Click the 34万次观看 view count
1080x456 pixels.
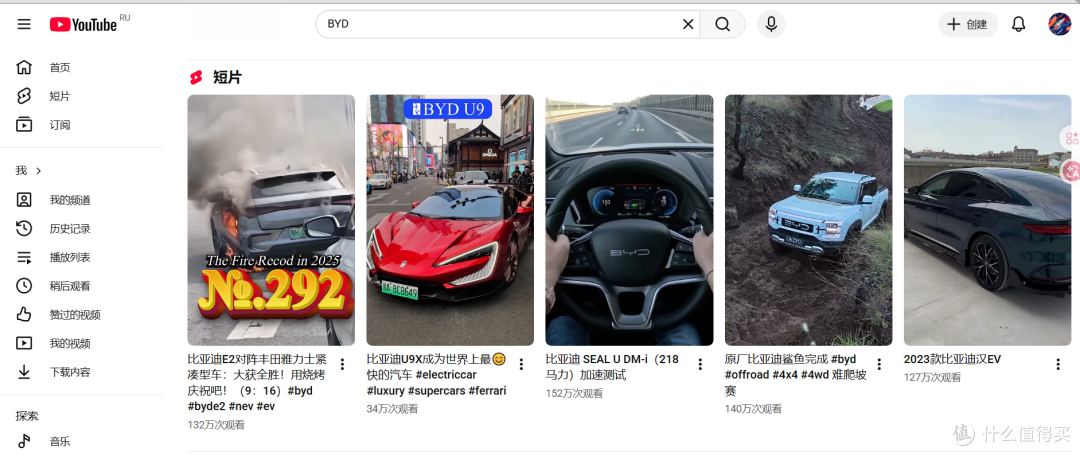coord(392,408)
